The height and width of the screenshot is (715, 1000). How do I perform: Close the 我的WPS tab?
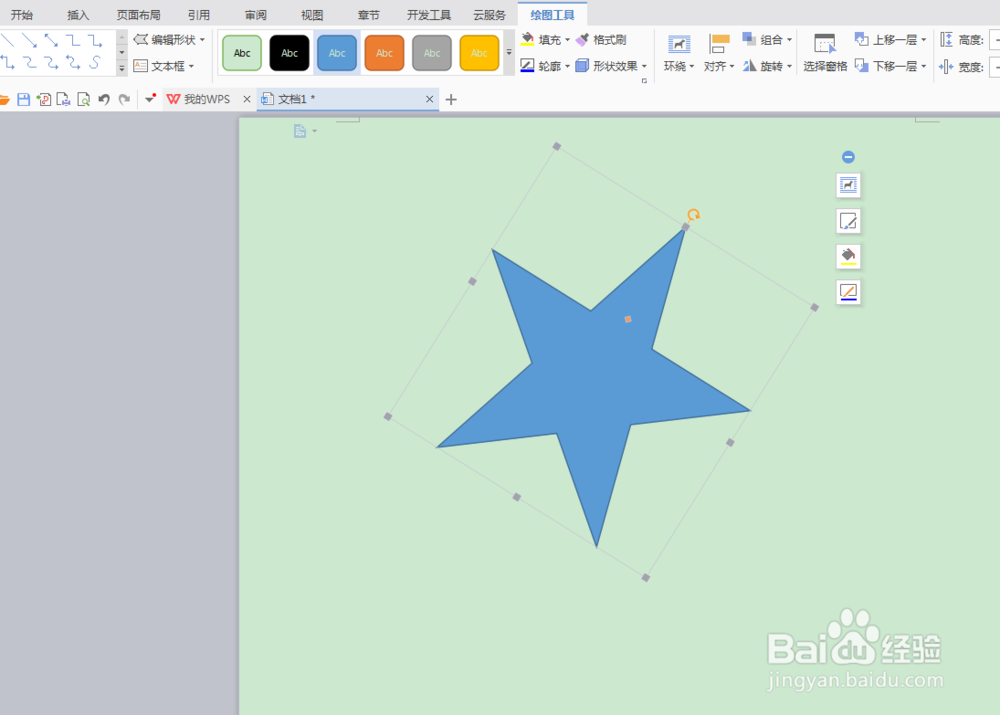point(247,99)
